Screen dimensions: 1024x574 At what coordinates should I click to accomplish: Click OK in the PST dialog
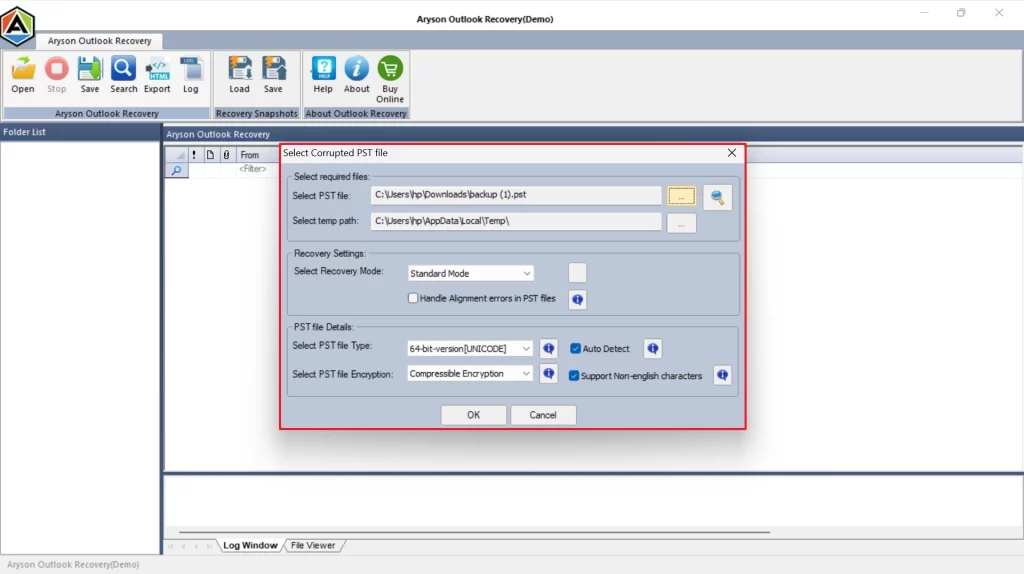tap(473, 415)
